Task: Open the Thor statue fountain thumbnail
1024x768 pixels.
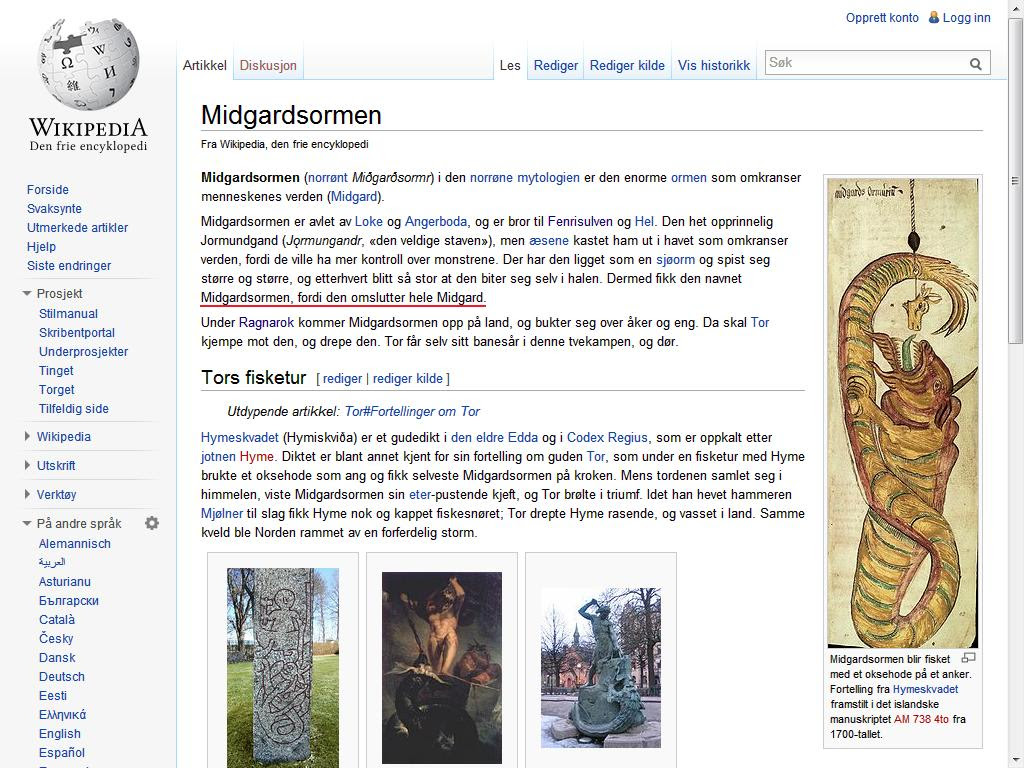Action: click(x=601, y=667)
